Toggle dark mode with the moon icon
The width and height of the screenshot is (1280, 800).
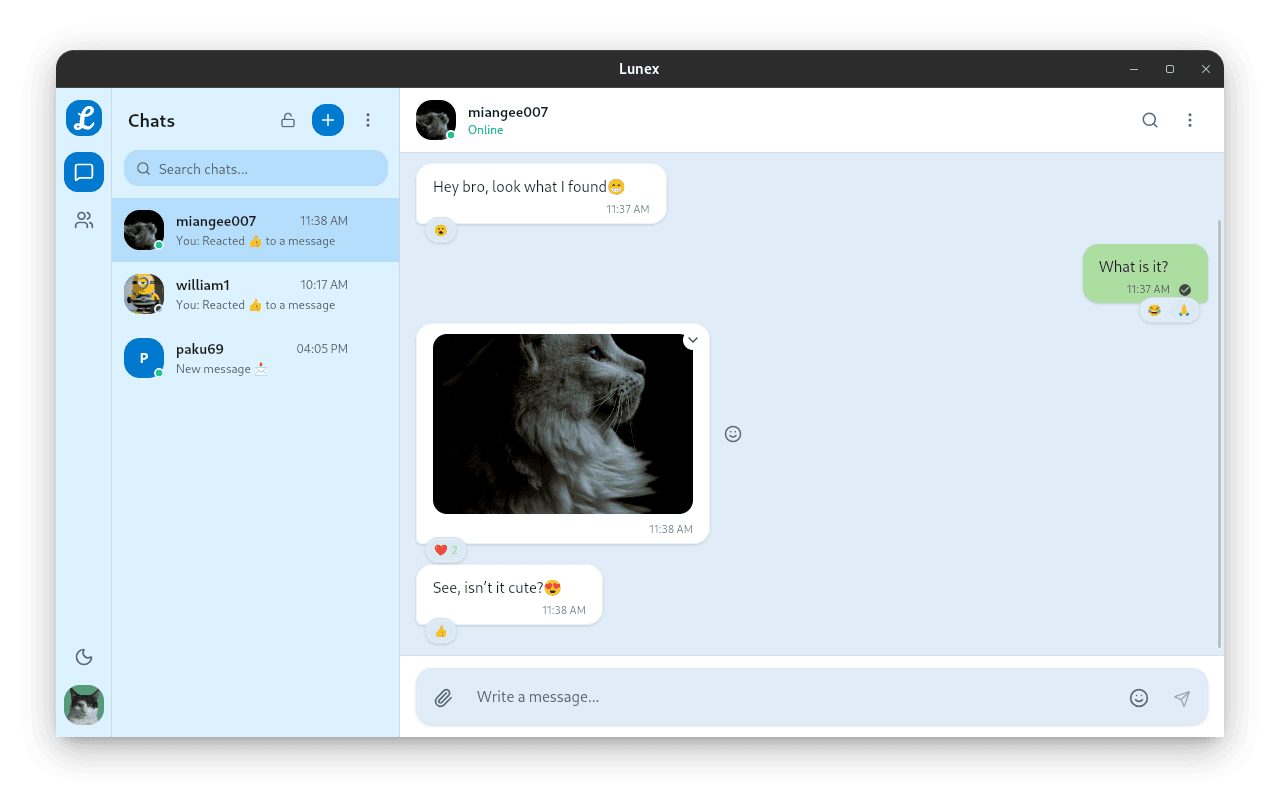[83, 656]
